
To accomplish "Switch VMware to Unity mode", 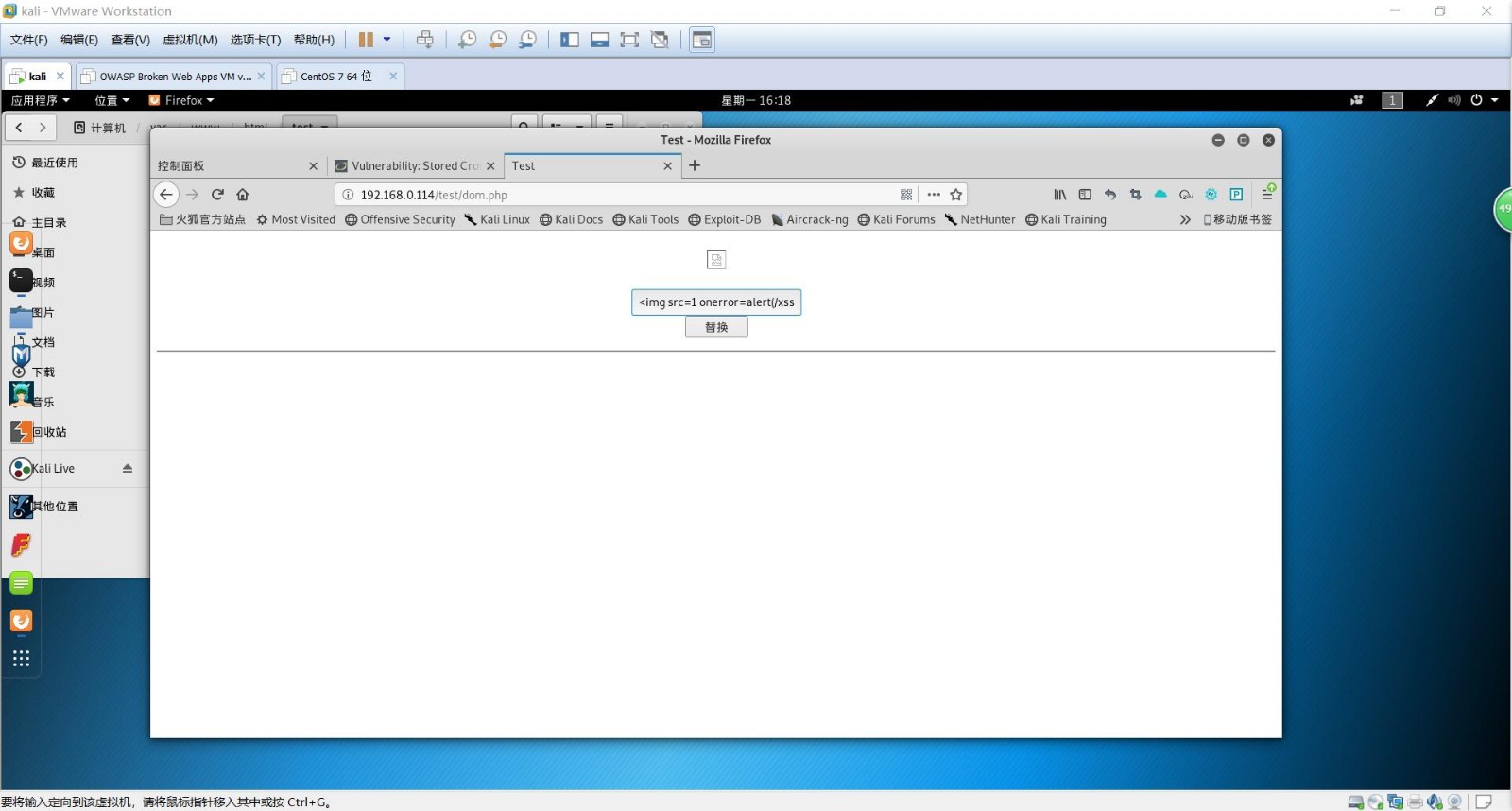I will click(x=660, y=40).
